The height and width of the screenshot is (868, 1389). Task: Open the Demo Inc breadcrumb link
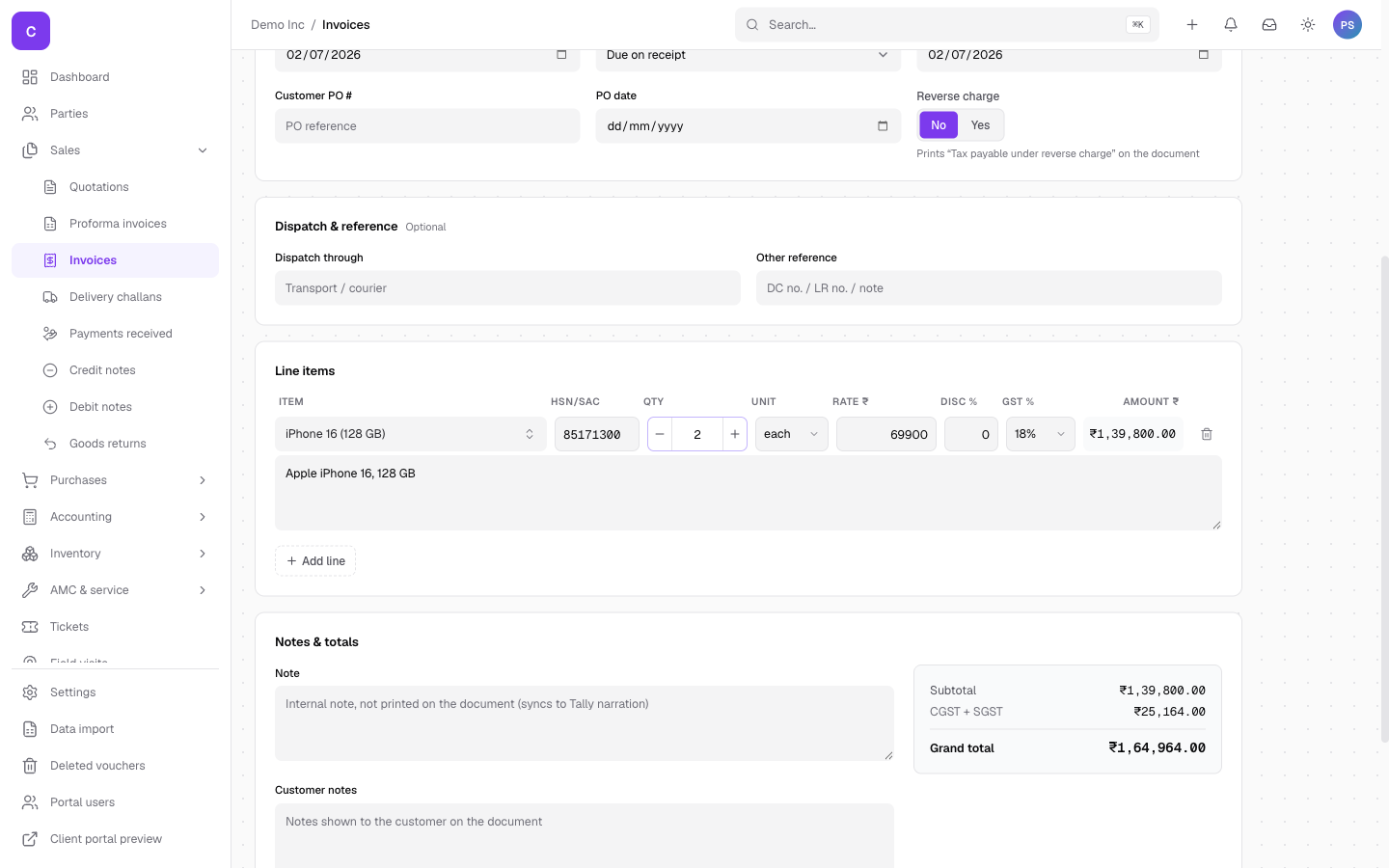point(277,25)
